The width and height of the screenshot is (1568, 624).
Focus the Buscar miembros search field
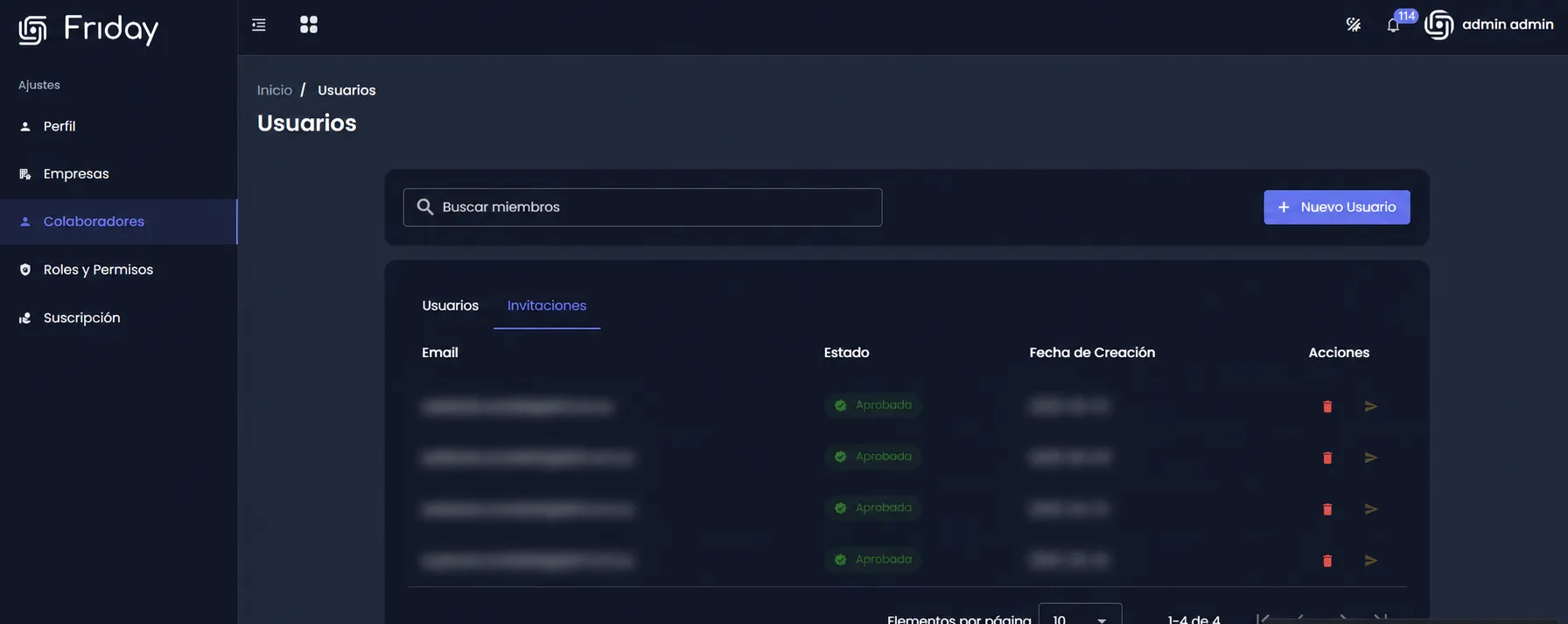642,207
